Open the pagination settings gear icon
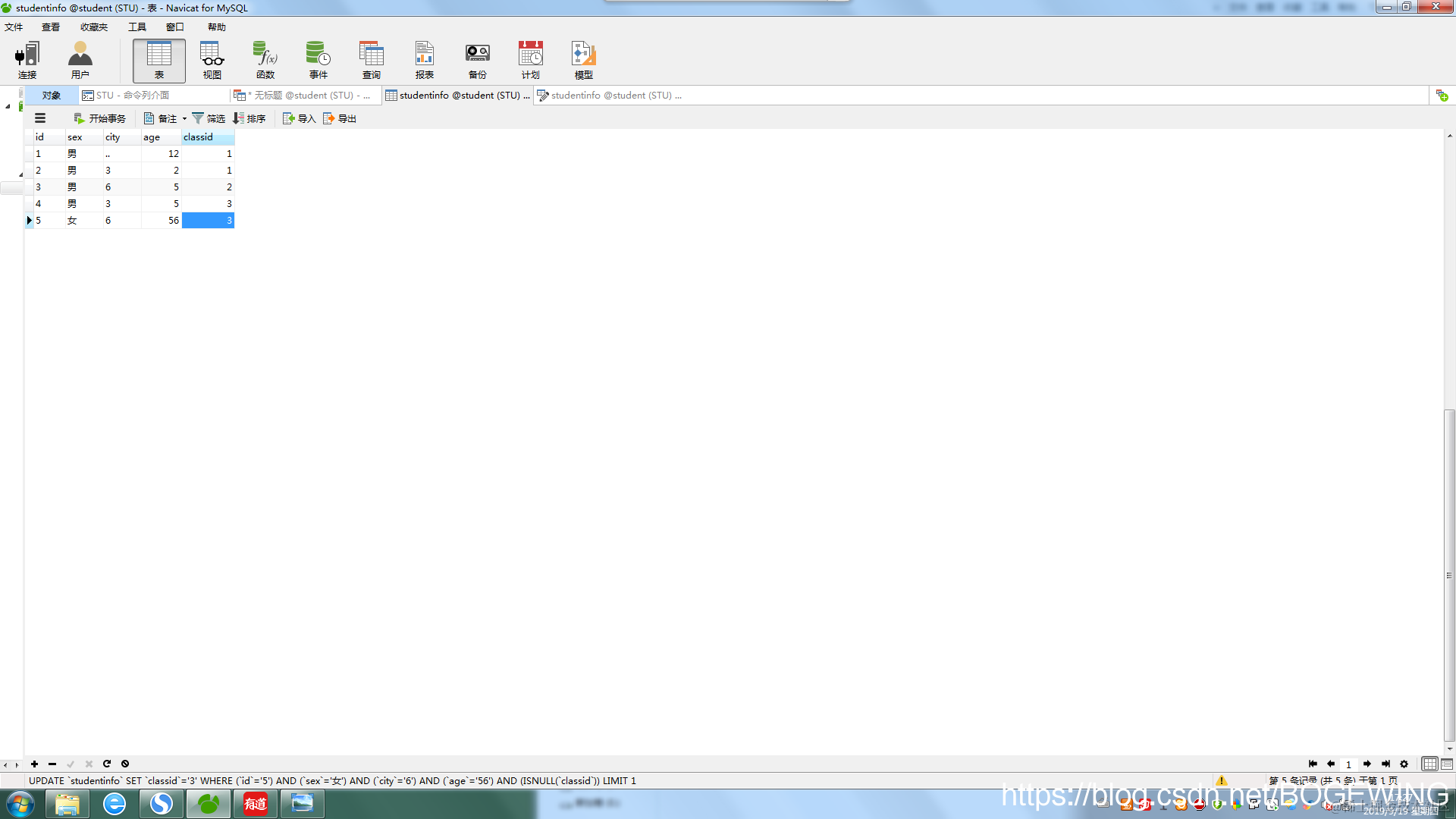This screenshot has height=819, width=1456. pos(1404,764)
